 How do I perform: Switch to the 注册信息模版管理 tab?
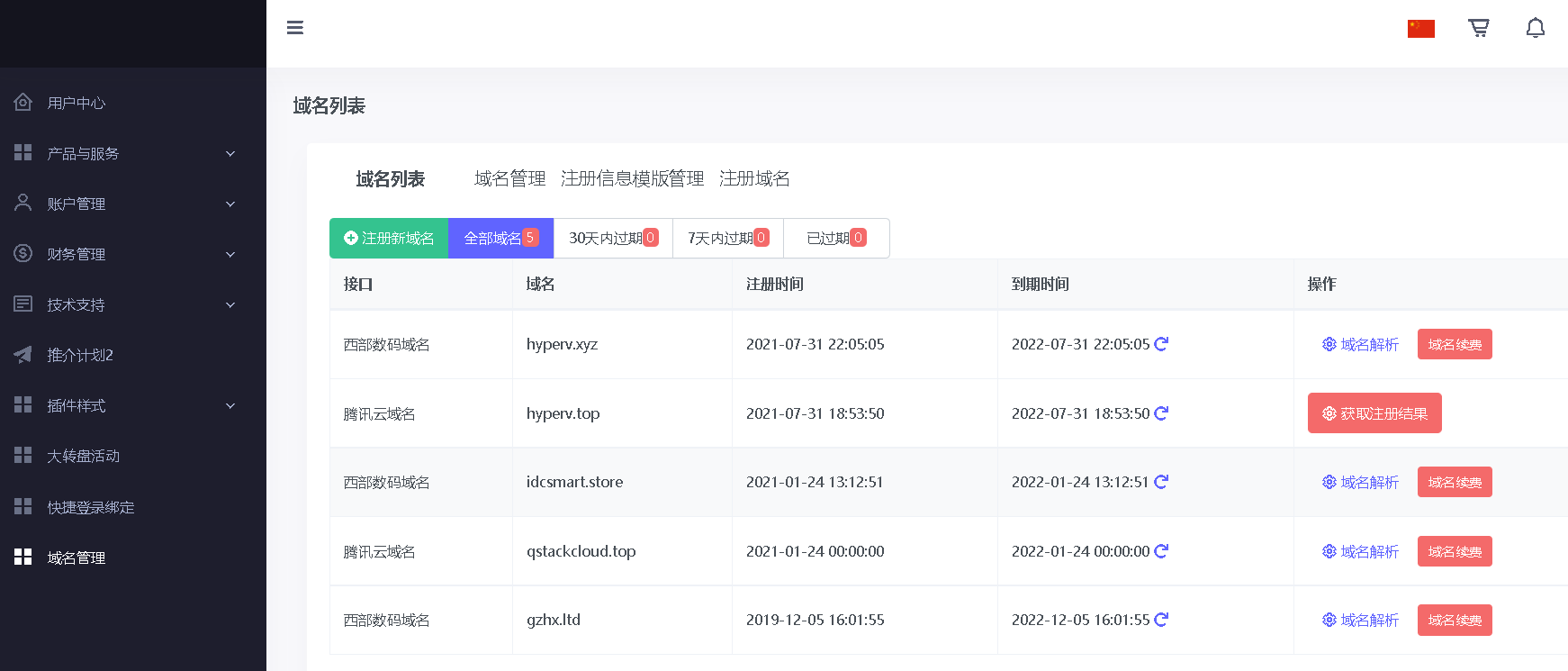[633, 178]
